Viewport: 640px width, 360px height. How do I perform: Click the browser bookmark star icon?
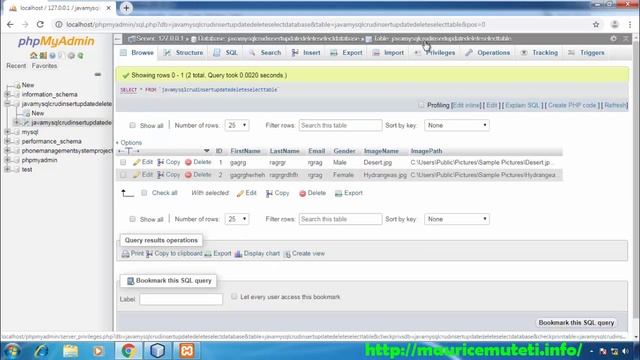coord(596,24)
